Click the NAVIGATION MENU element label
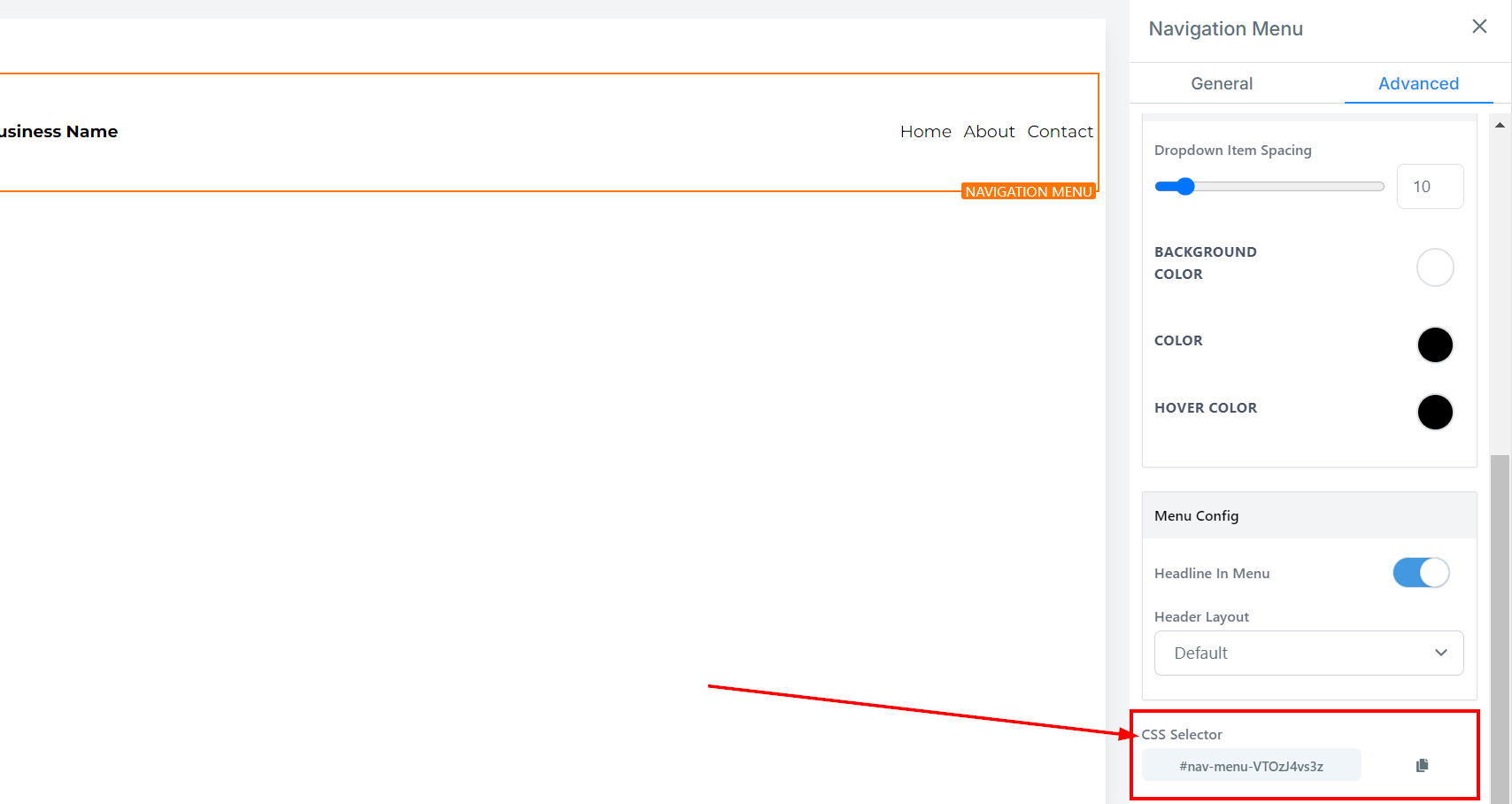 point(1029,191)
